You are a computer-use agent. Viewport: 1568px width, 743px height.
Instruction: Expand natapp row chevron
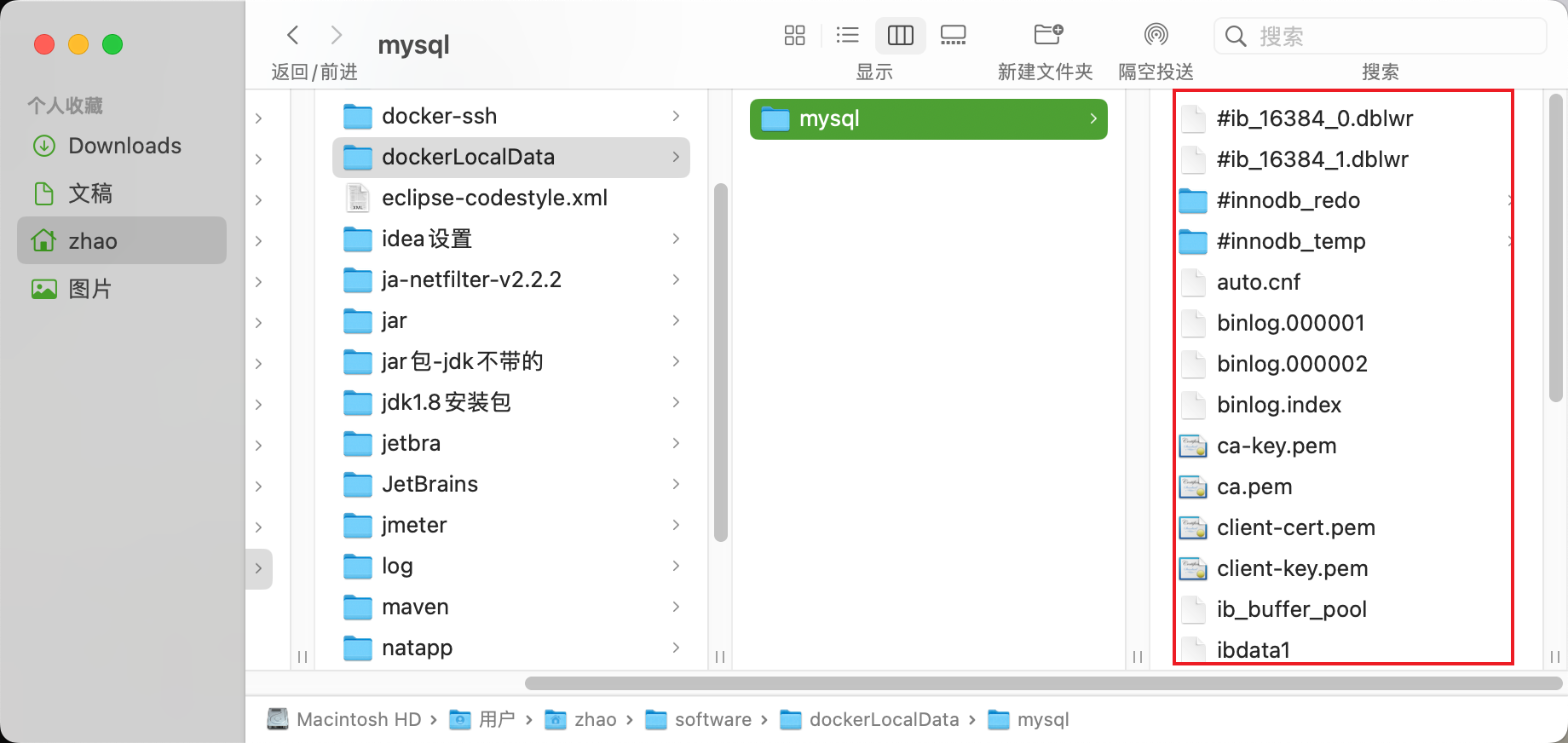[676, 648]
